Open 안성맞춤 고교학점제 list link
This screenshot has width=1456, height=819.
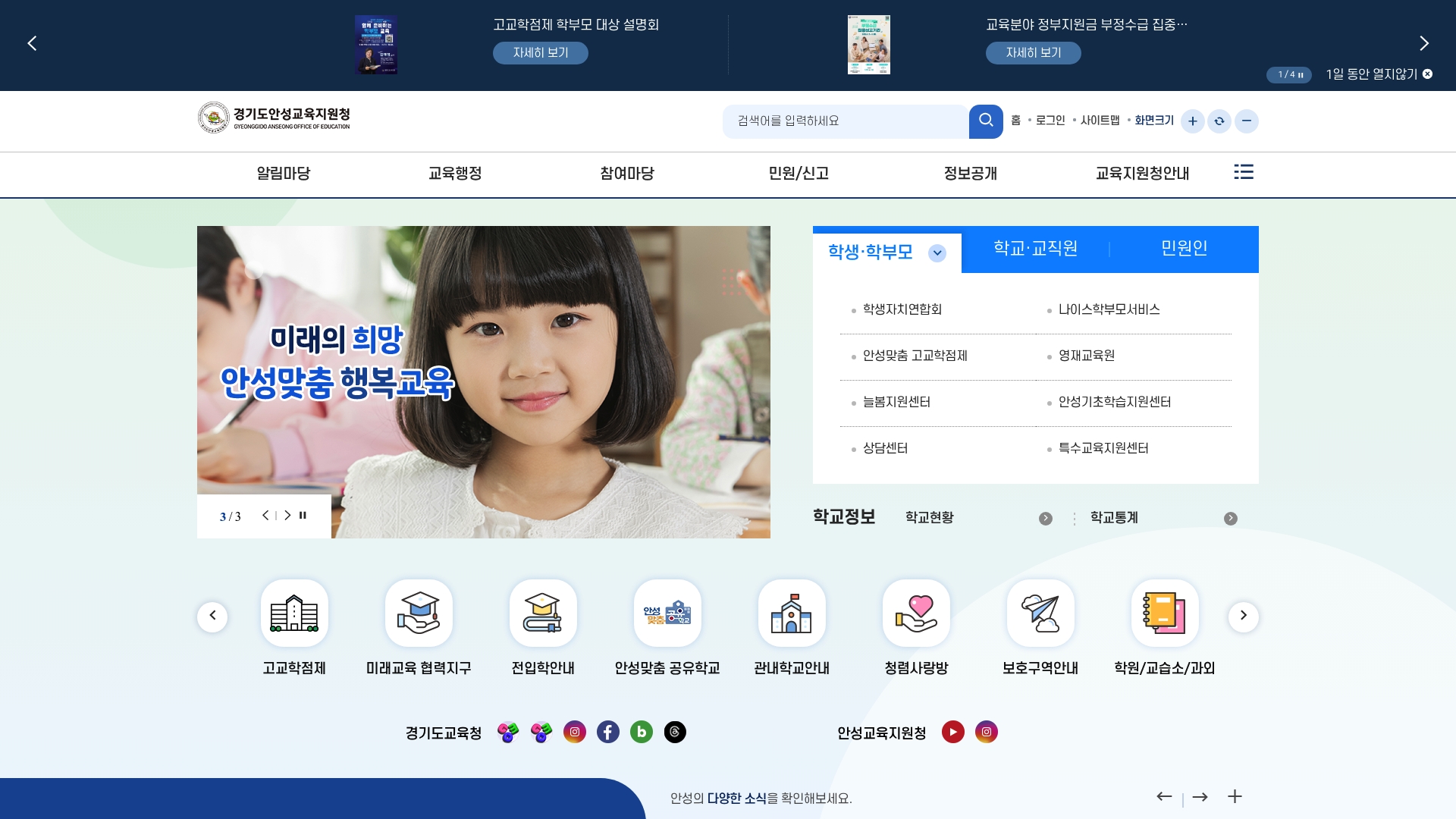(915, 356)
